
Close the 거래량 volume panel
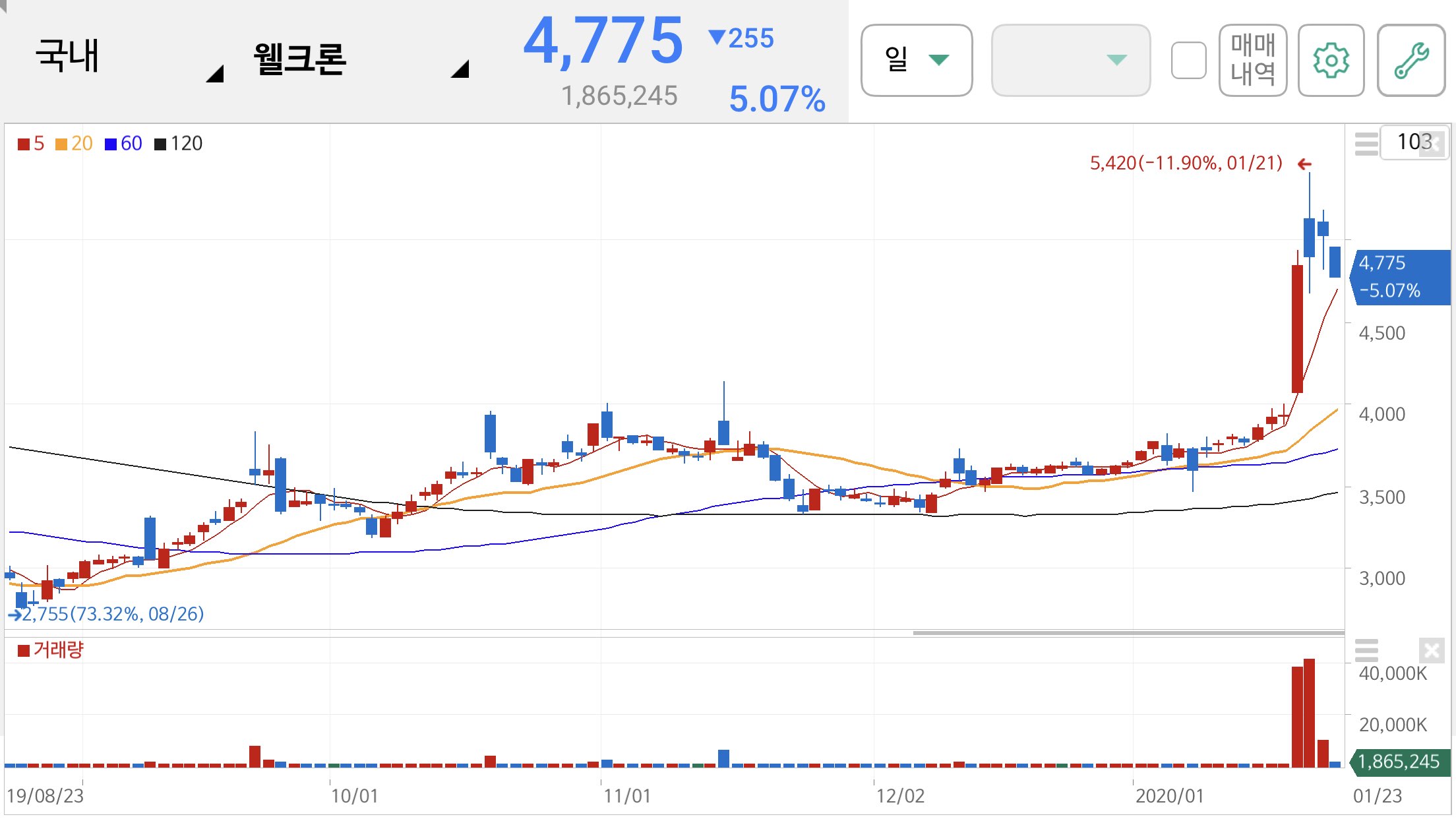[1432, 651]
